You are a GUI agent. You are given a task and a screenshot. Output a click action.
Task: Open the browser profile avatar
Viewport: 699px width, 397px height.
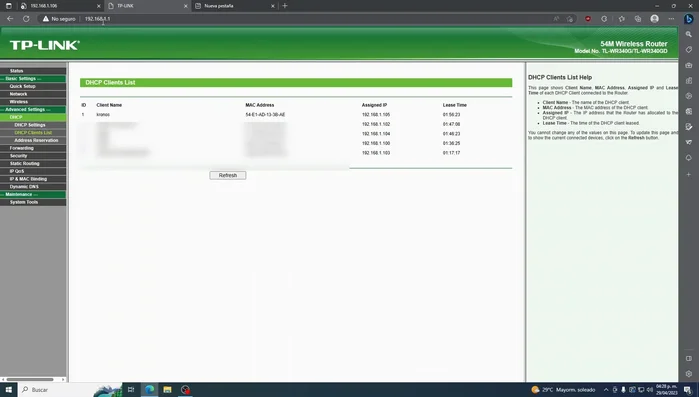654,19
